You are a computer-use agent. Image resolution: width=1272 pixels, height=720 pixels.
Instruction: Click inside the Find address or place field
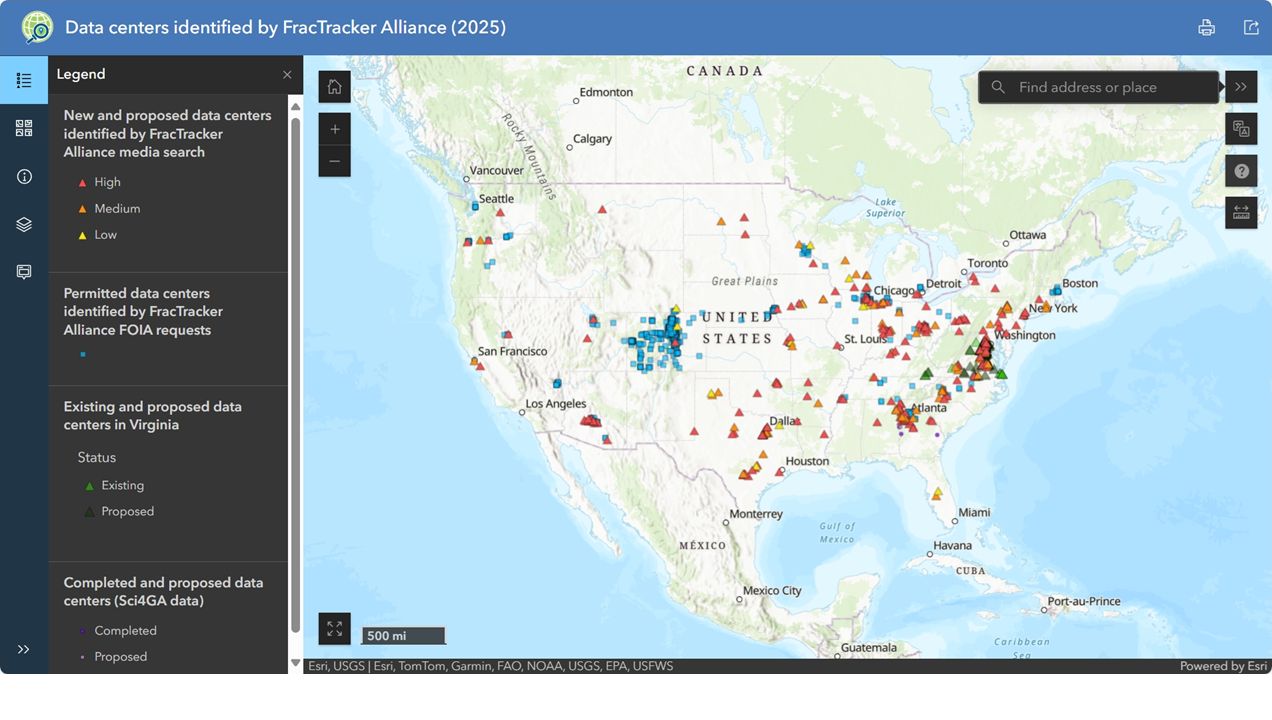(1100, 87)
